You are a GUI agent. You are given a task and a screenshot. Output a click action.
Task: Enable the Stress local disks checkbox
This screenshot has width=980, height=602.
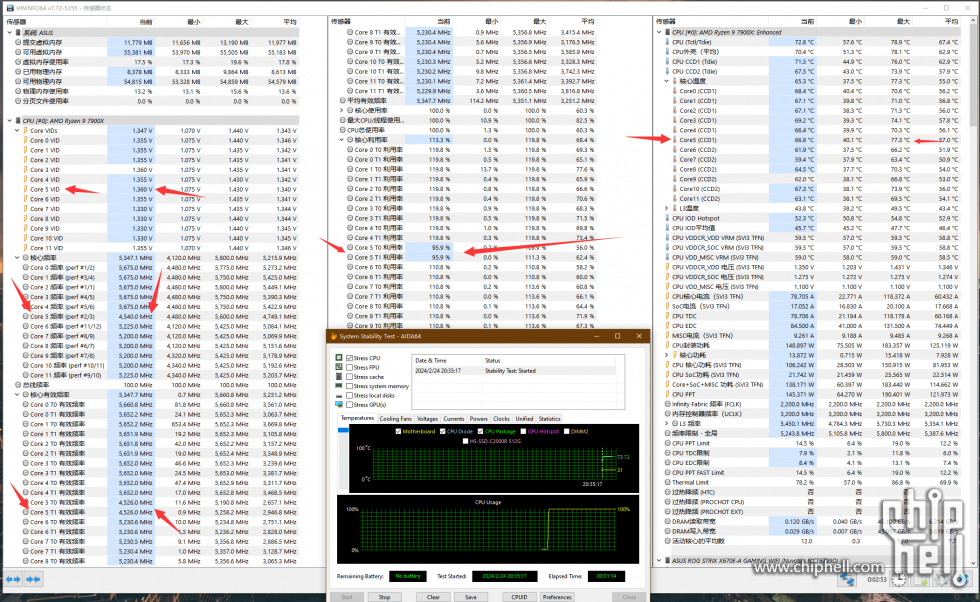pos(349,396)
